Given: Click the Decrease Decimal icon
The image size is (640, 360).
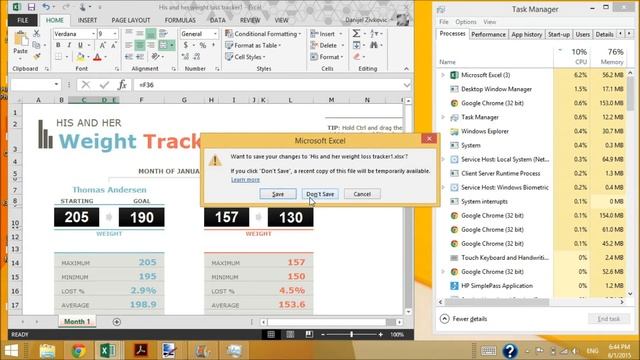Looking at the screenshot, I should click(x=197, y=57).
